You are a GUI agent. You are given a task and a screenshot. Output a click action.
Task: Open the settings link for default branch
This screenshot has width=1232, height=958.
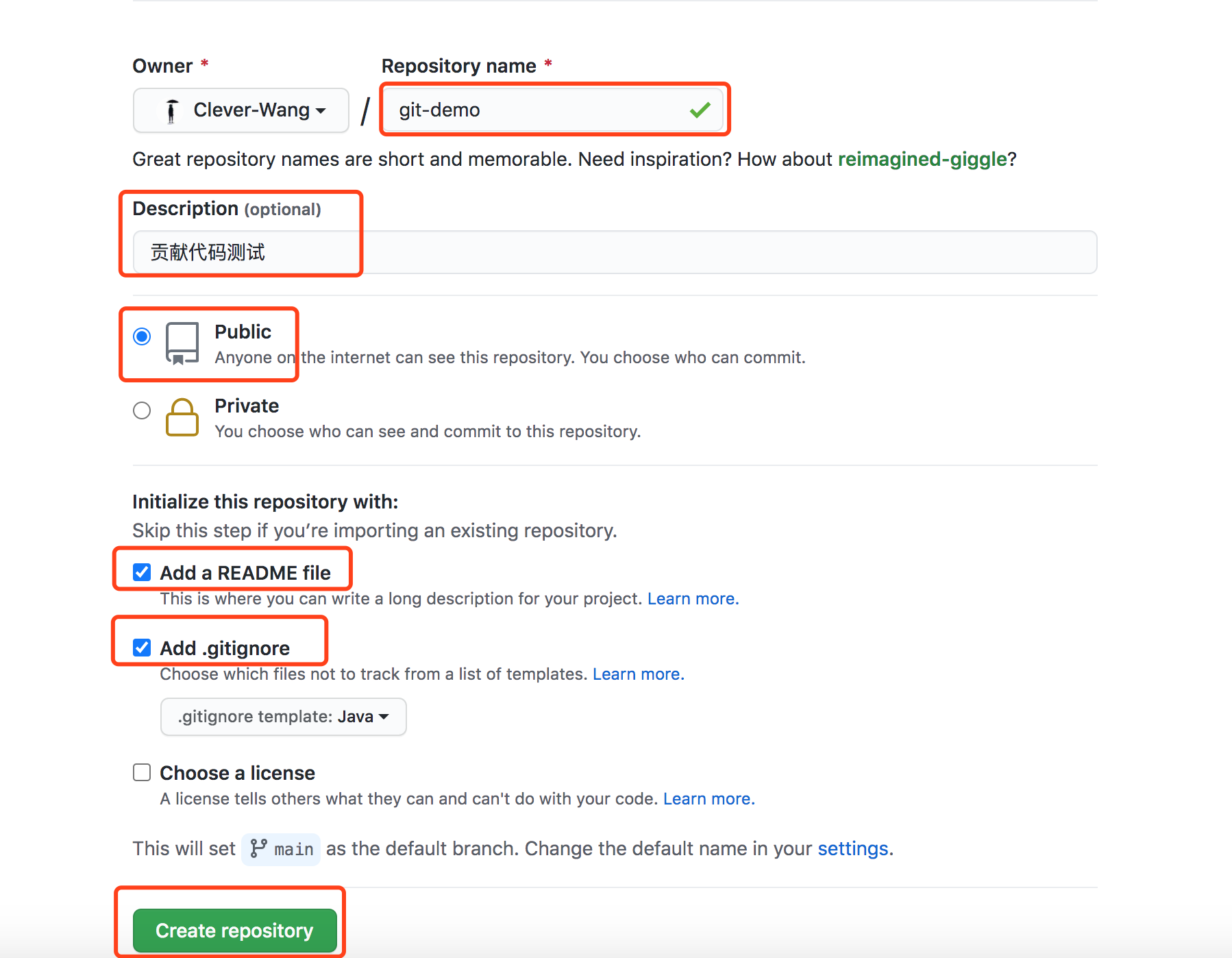click(x=853, y=849)
